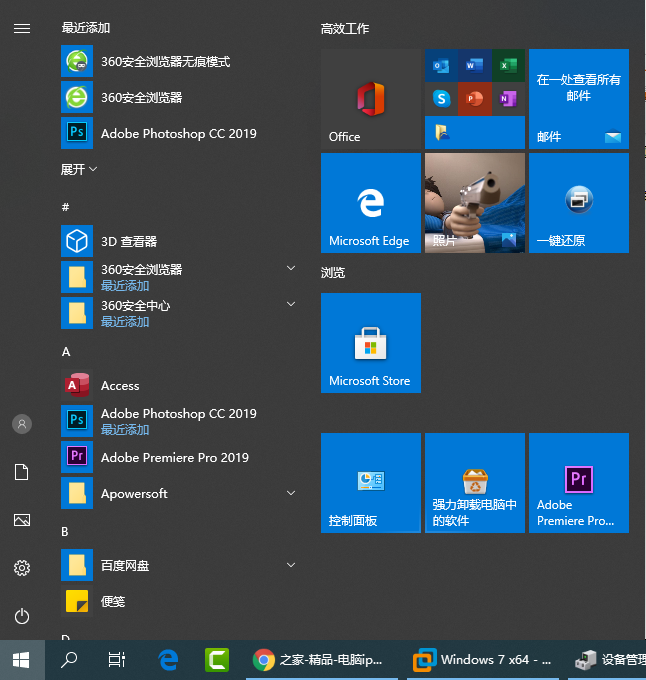646x680 pixels.
Task: Open Adobe Photoshop CC 2019 under 最近添加
Action: coord(179,133)
